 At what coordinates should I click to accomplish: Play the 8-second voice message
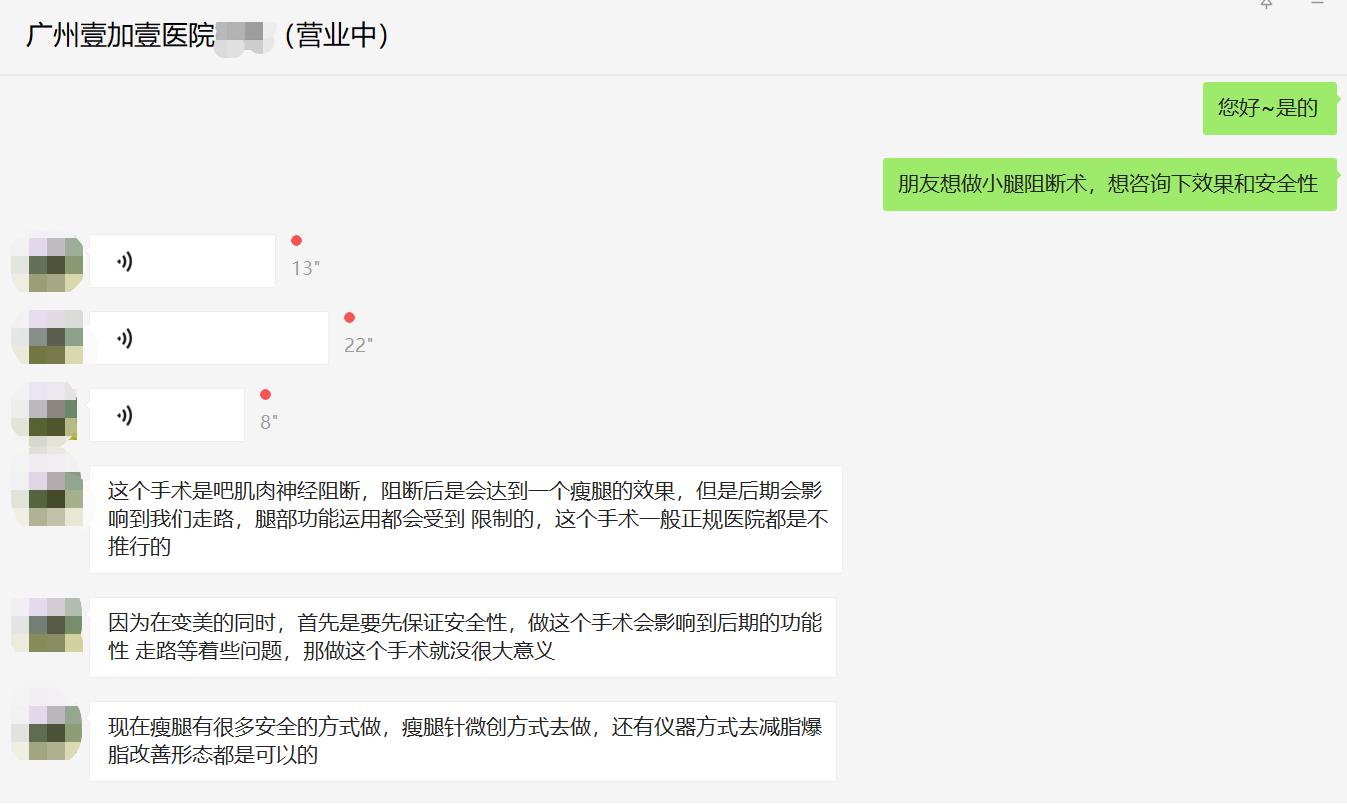166,414
